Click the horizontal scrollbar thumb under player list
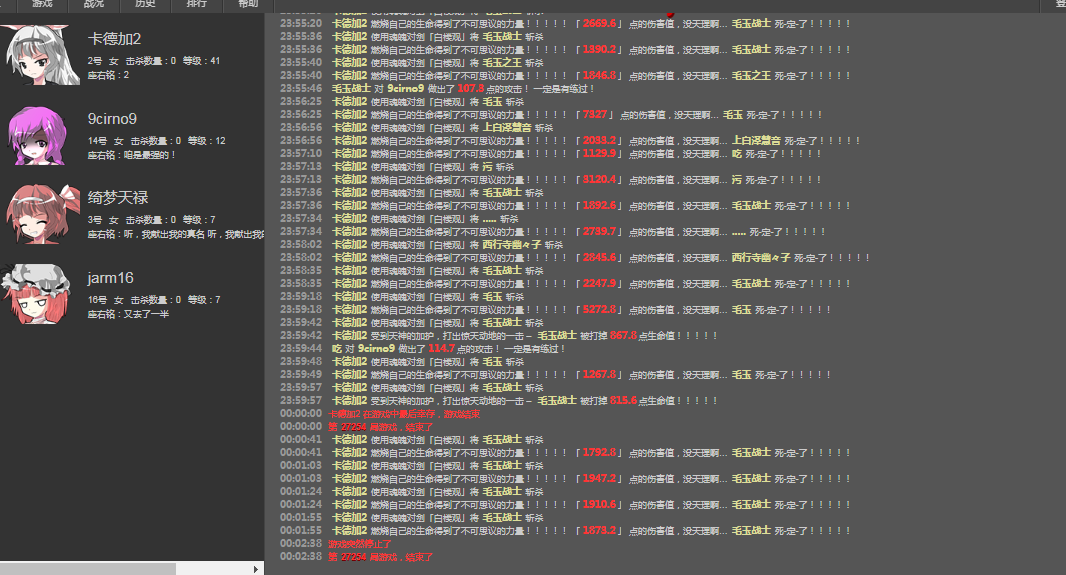The width and height of the screenshot is (1066, 575). pyautogui.click(x=88, y=569)
